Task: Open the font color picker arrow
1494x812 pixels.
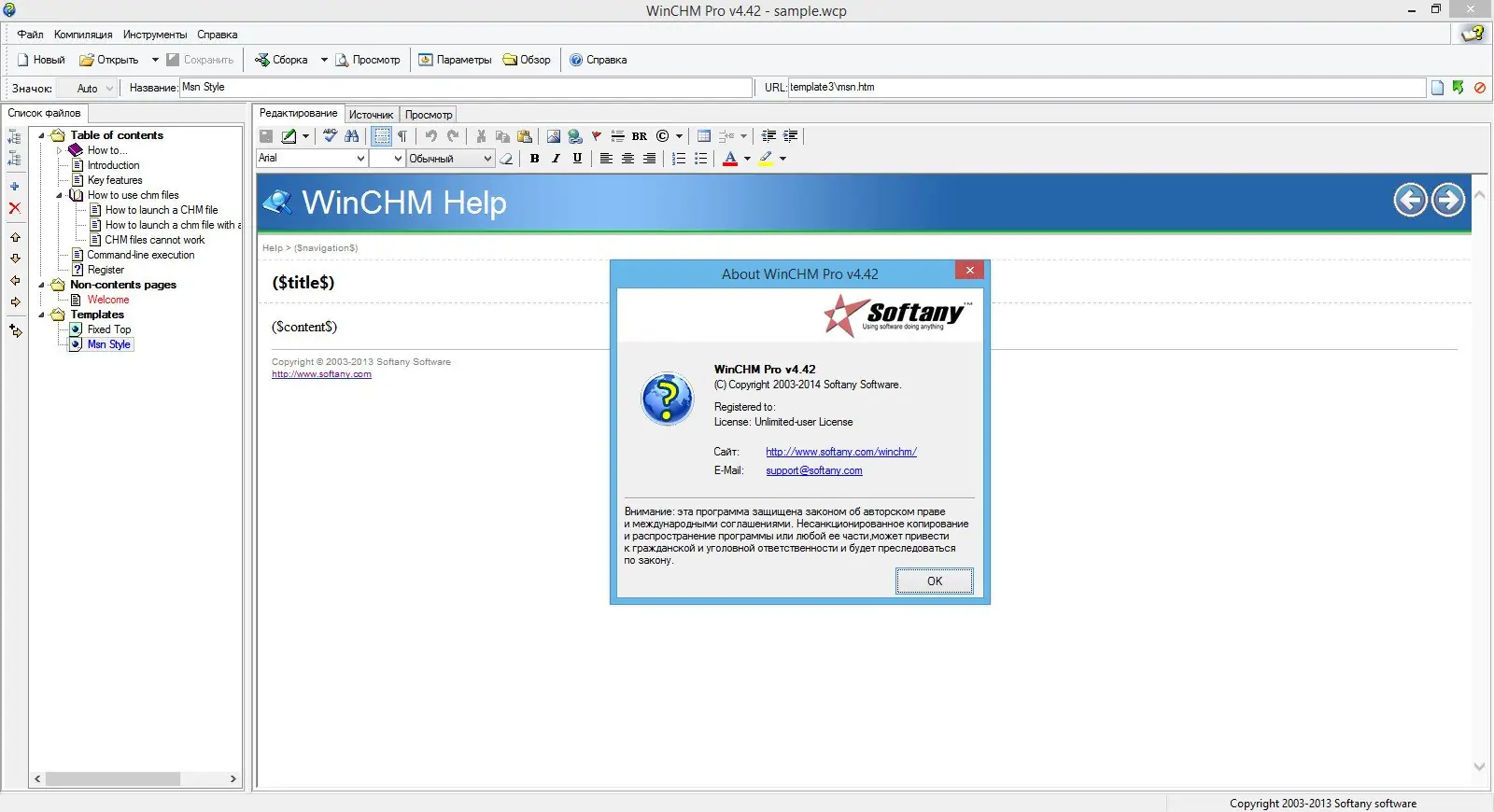Action: point(747,159)
